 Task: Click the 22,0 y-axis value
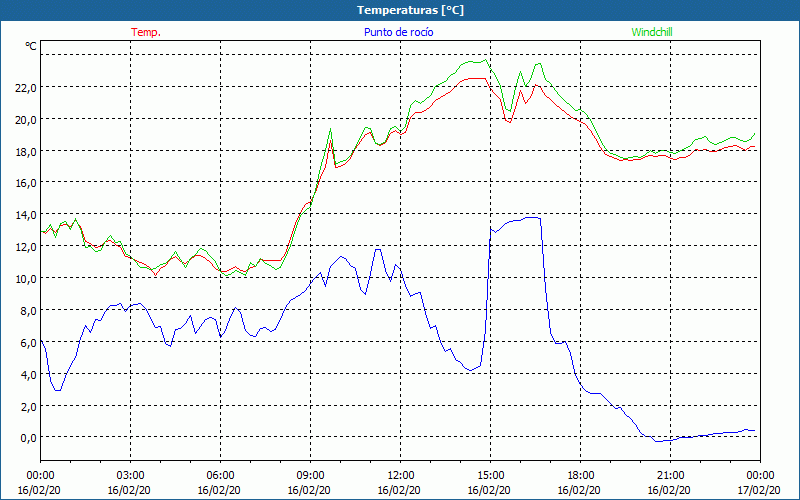[26, 88]
